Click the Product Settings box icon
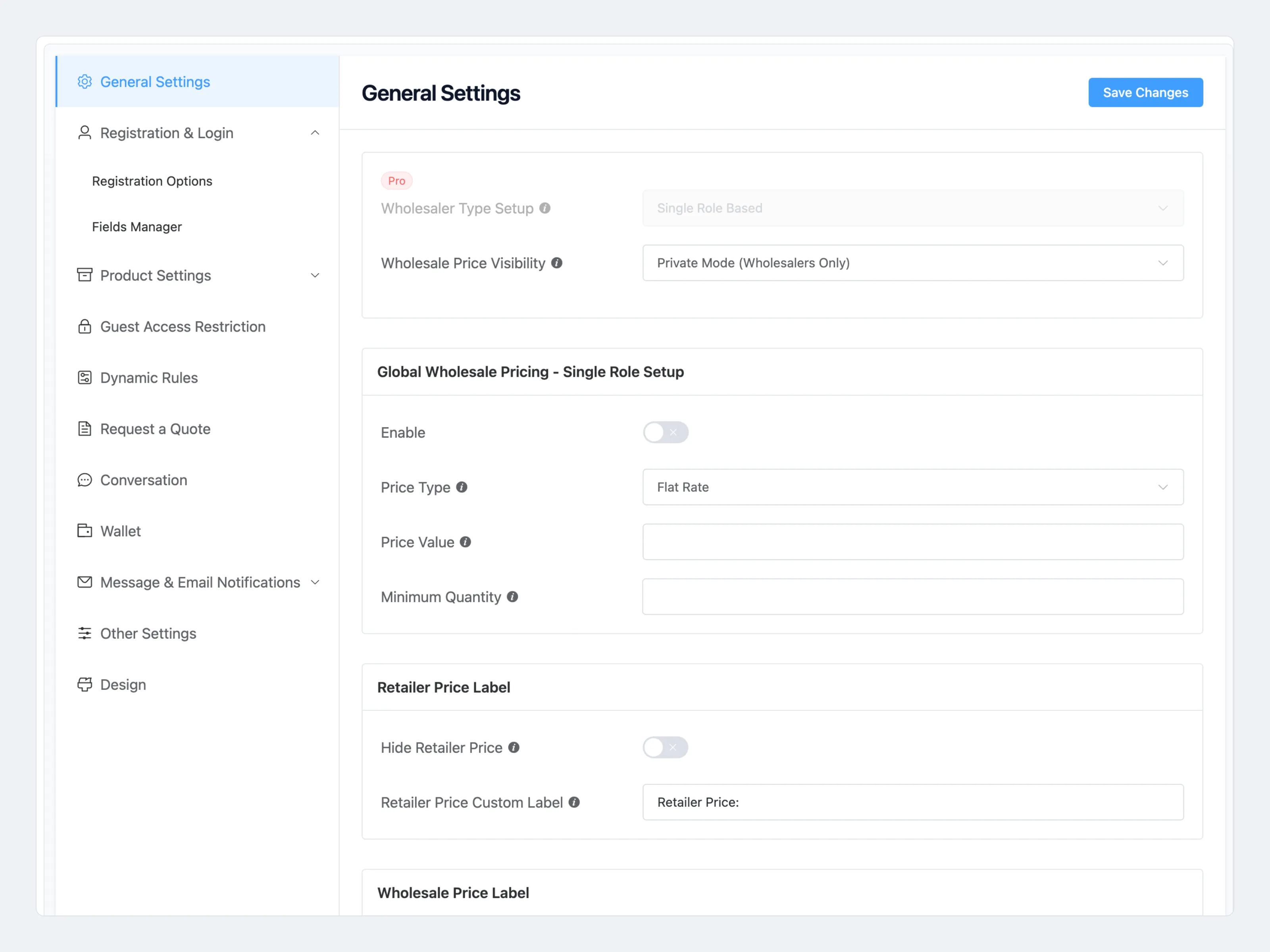 tap(85, 275)
